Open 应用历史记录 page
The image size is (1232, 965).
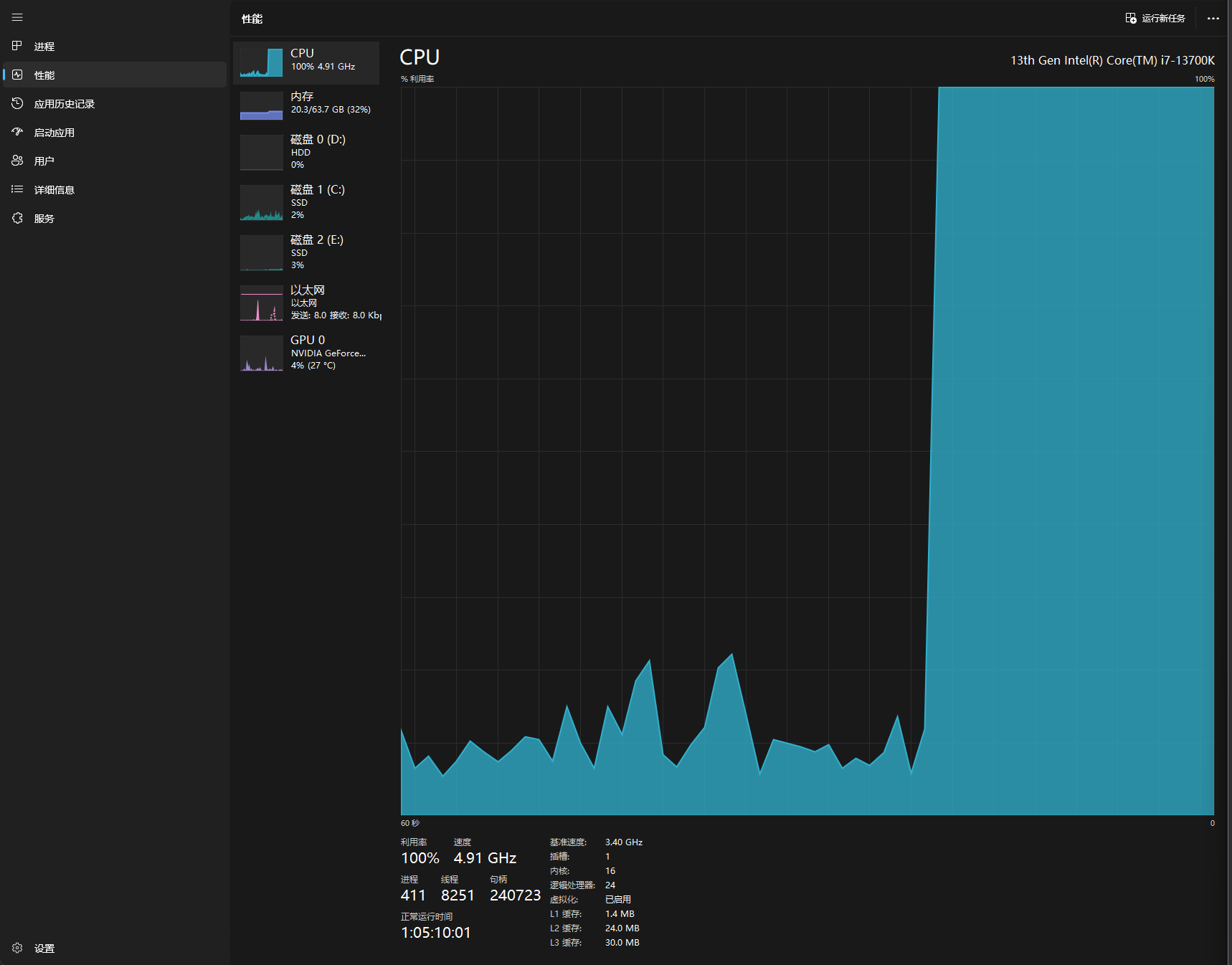[115, 103]
